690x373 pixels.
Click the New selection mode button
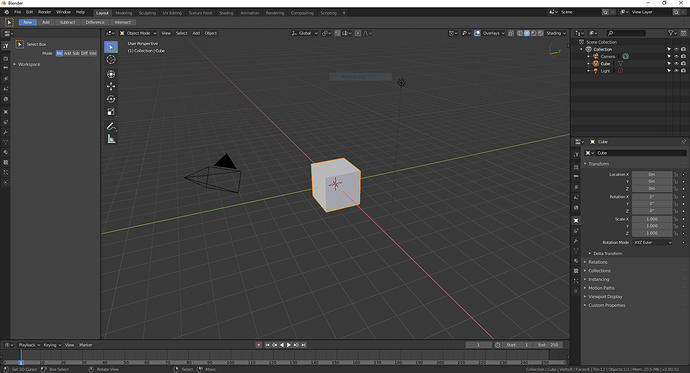(28, 22)
